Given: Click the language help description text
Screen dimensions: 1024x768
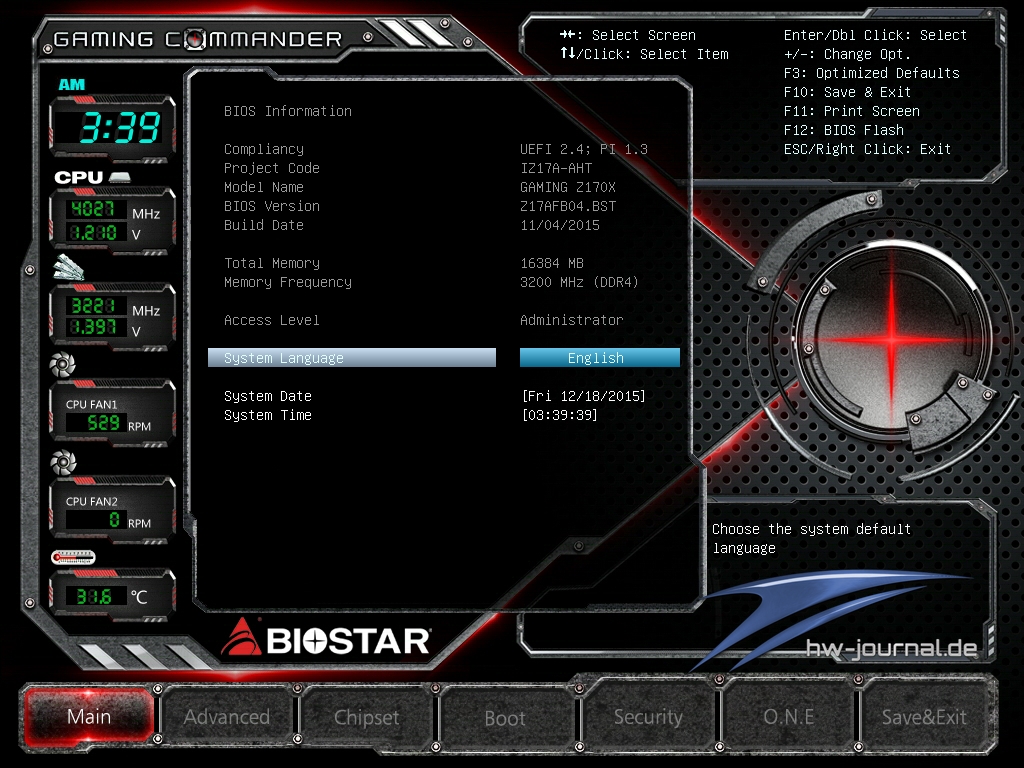Looking at the screenshot, I should pyautogui.click(x=811, y=538).
